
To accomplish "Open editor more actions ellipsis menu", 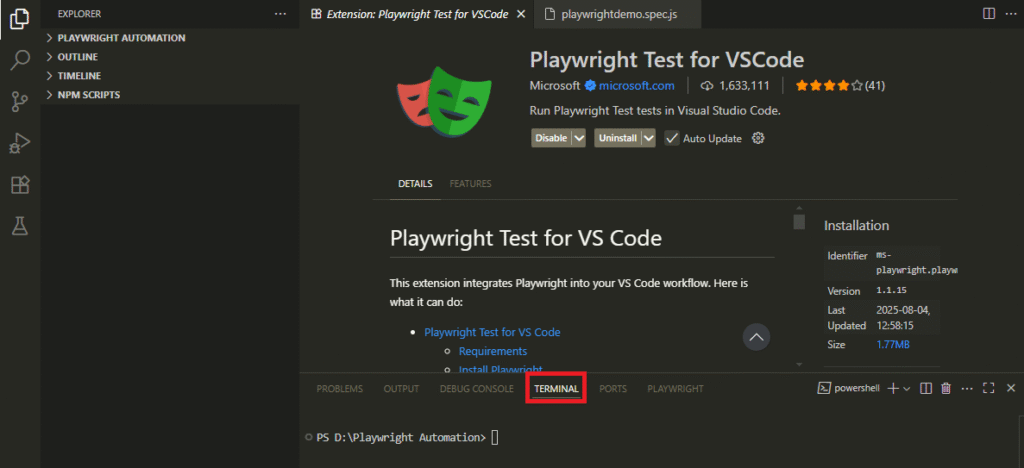I will tap(1010, 14).
